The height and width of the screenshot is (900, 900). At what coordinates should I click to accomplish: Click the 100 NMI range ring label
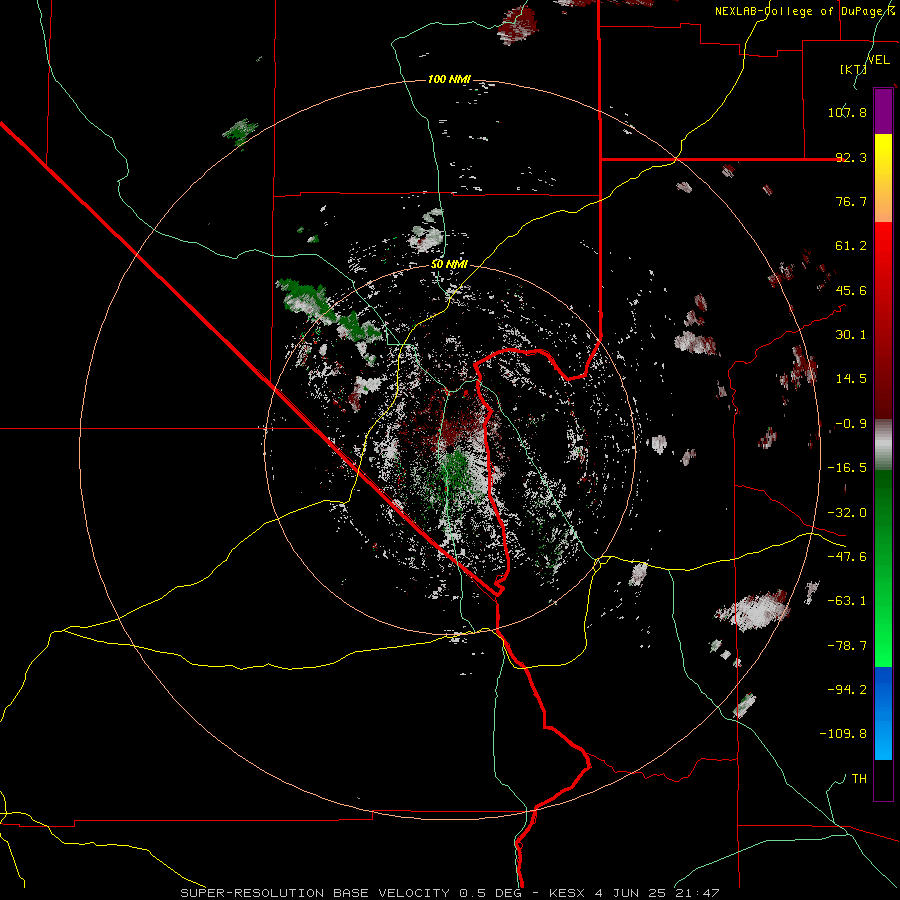click(449, 79)
